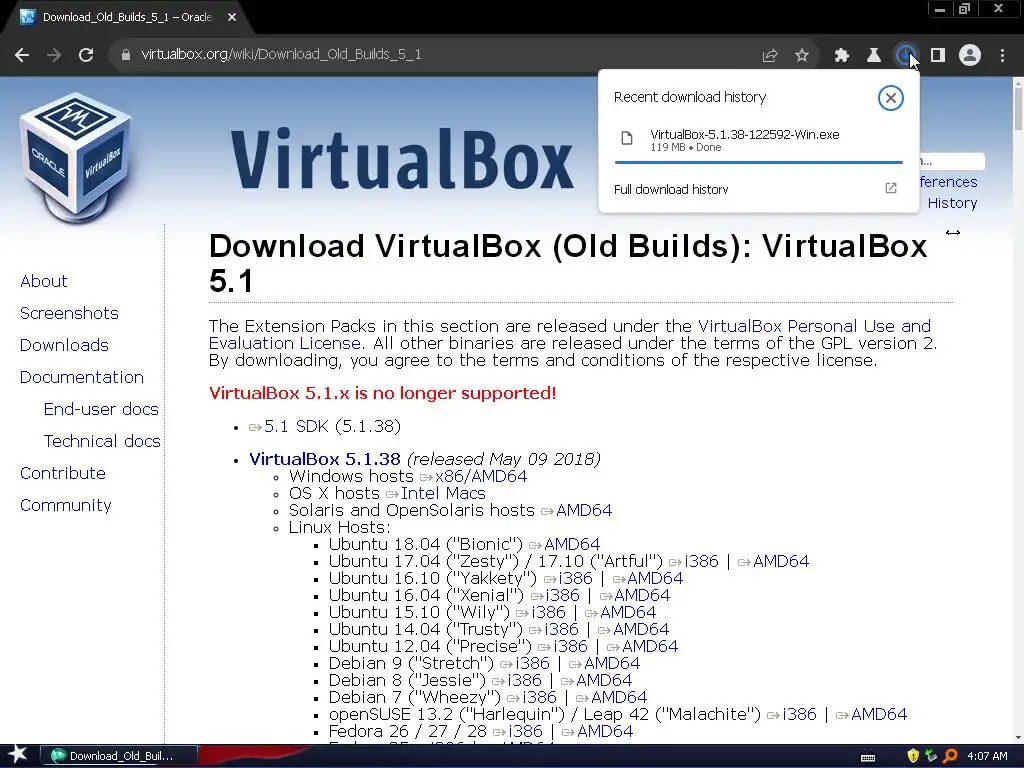Download Ubuntu 16.04 Xenial AMD64

[x=642, y=595]
